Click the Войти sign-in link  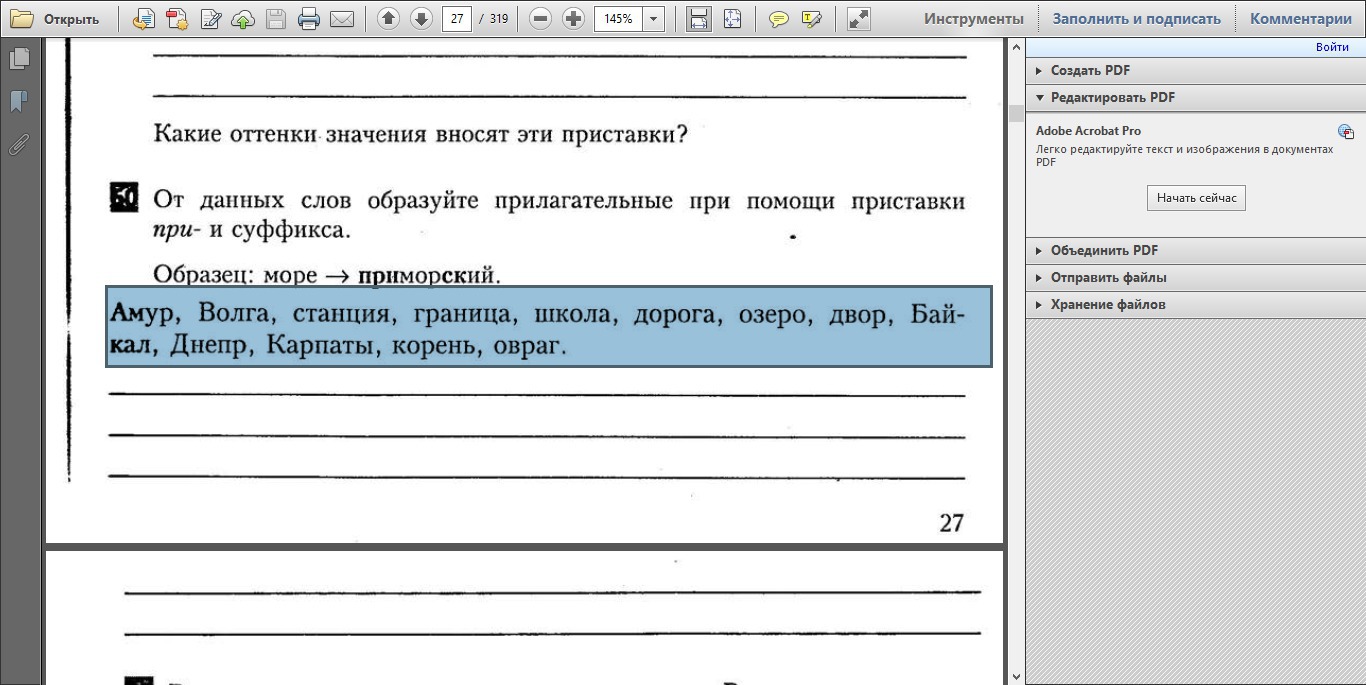click(x=1331, y=47)
